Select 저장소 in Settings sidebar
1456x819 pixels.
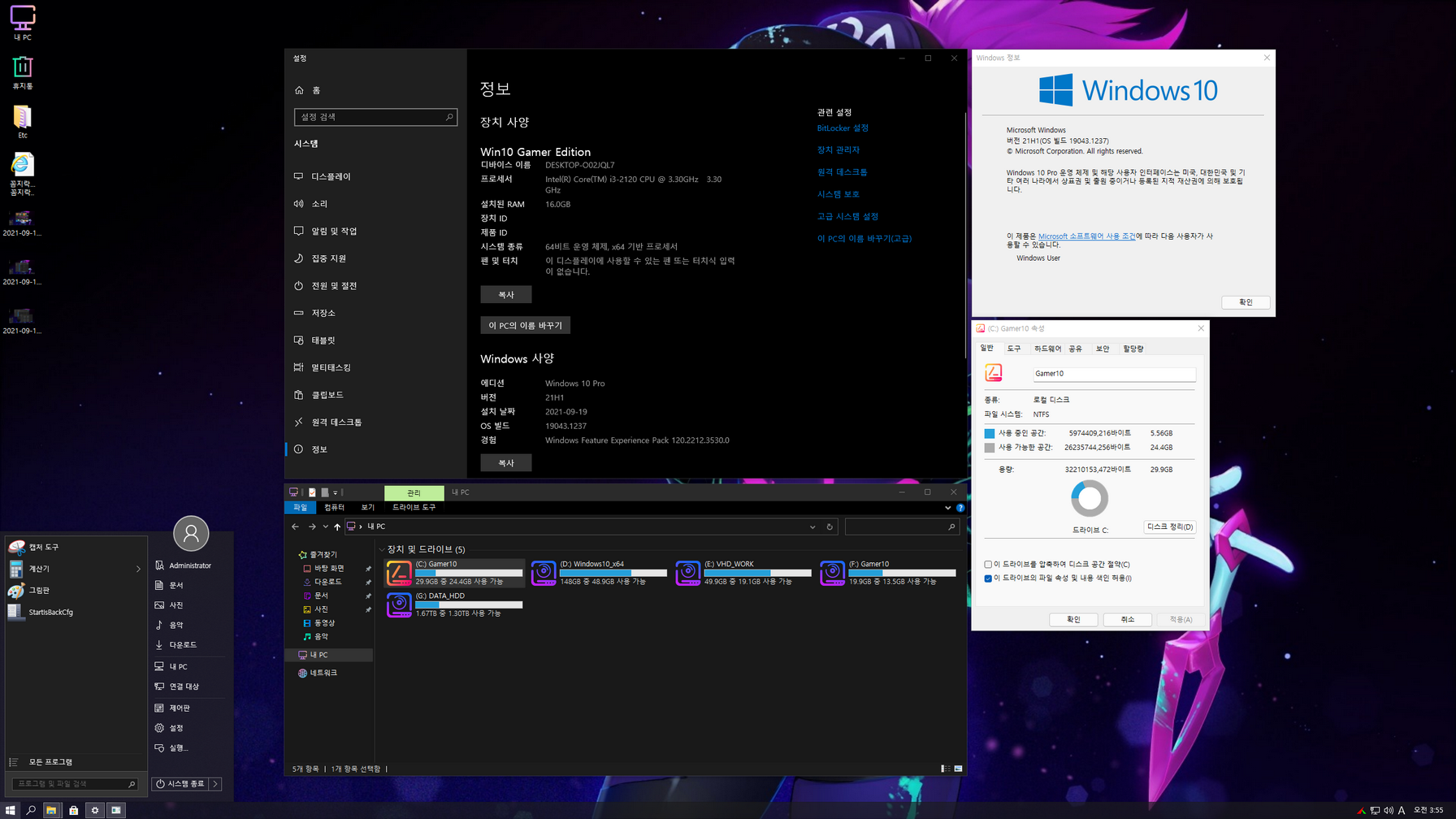pyautogui.click(x=375, y=313)
